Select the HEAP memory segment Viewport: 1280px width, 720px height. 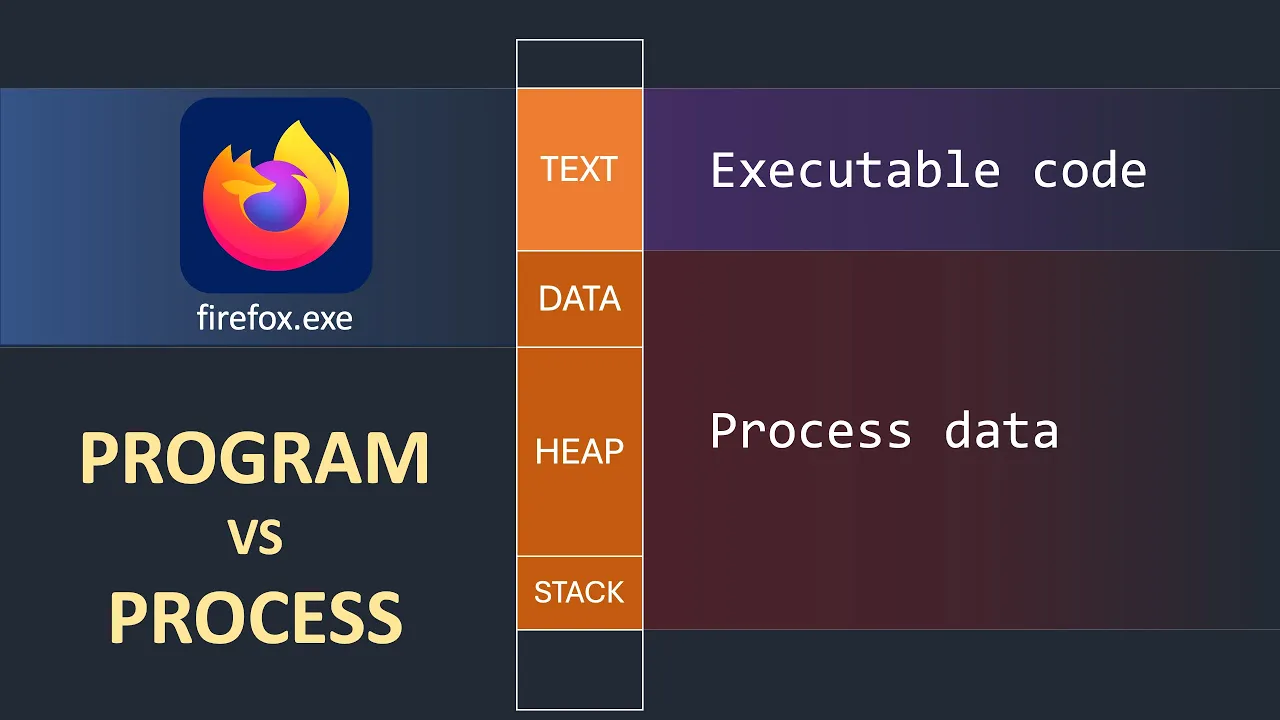point(579,451)
